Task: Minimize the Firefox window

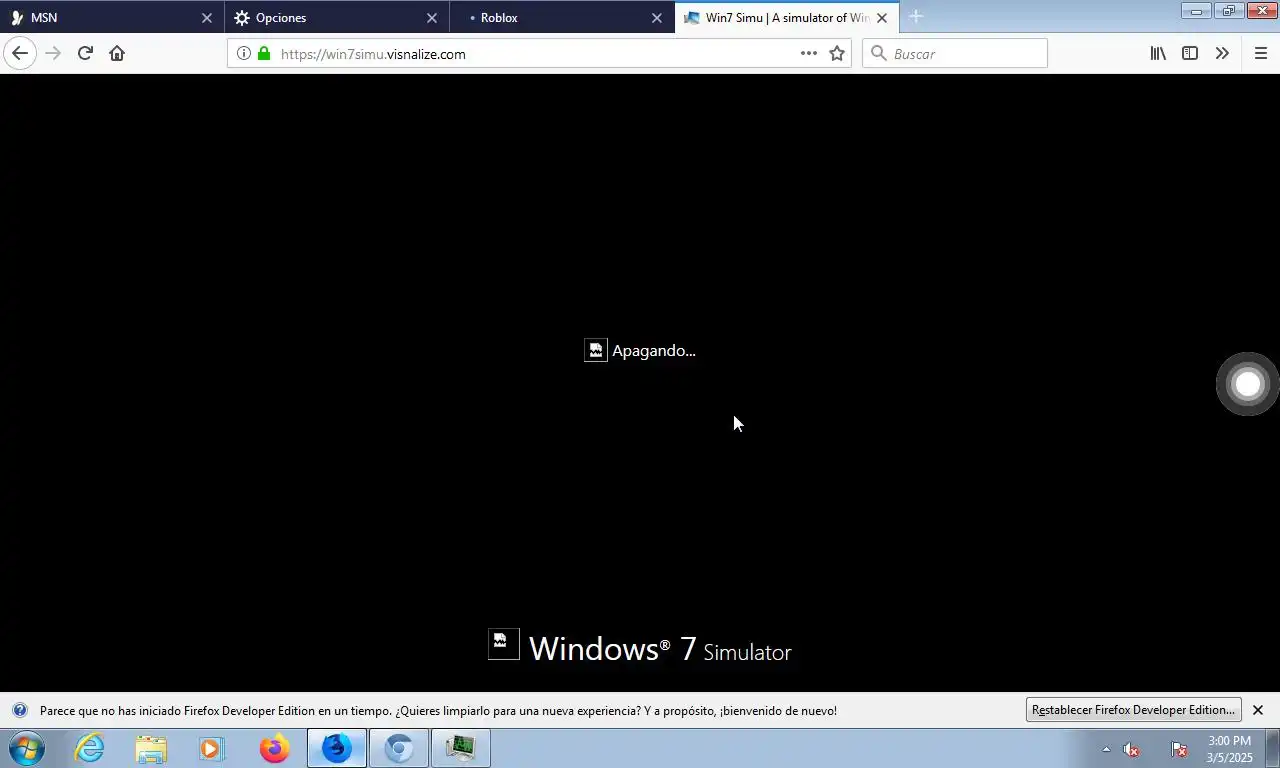Action: pos(1196,10)
